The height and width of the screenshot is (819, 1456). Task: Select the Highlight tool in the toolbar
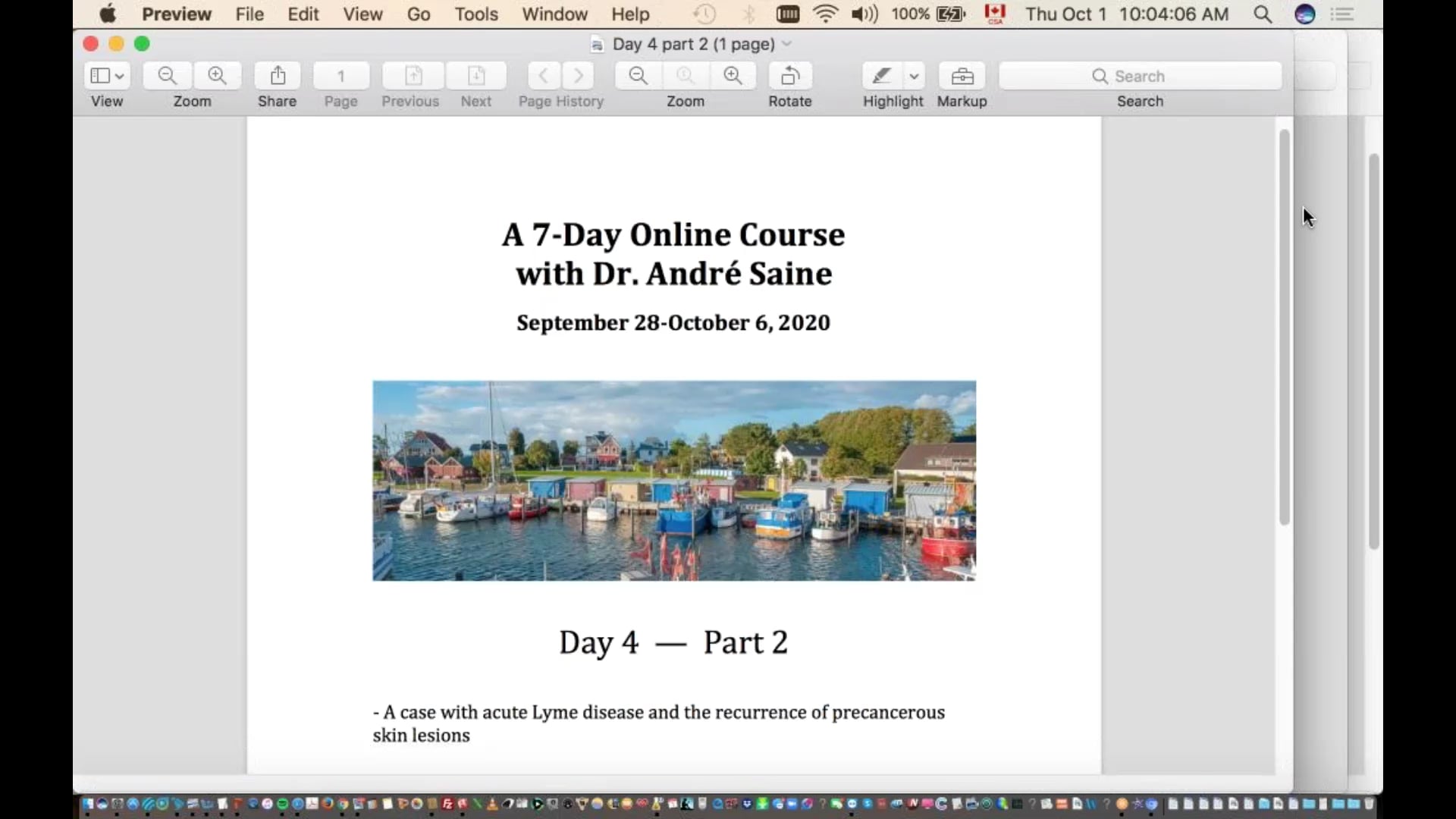point(882,76)
